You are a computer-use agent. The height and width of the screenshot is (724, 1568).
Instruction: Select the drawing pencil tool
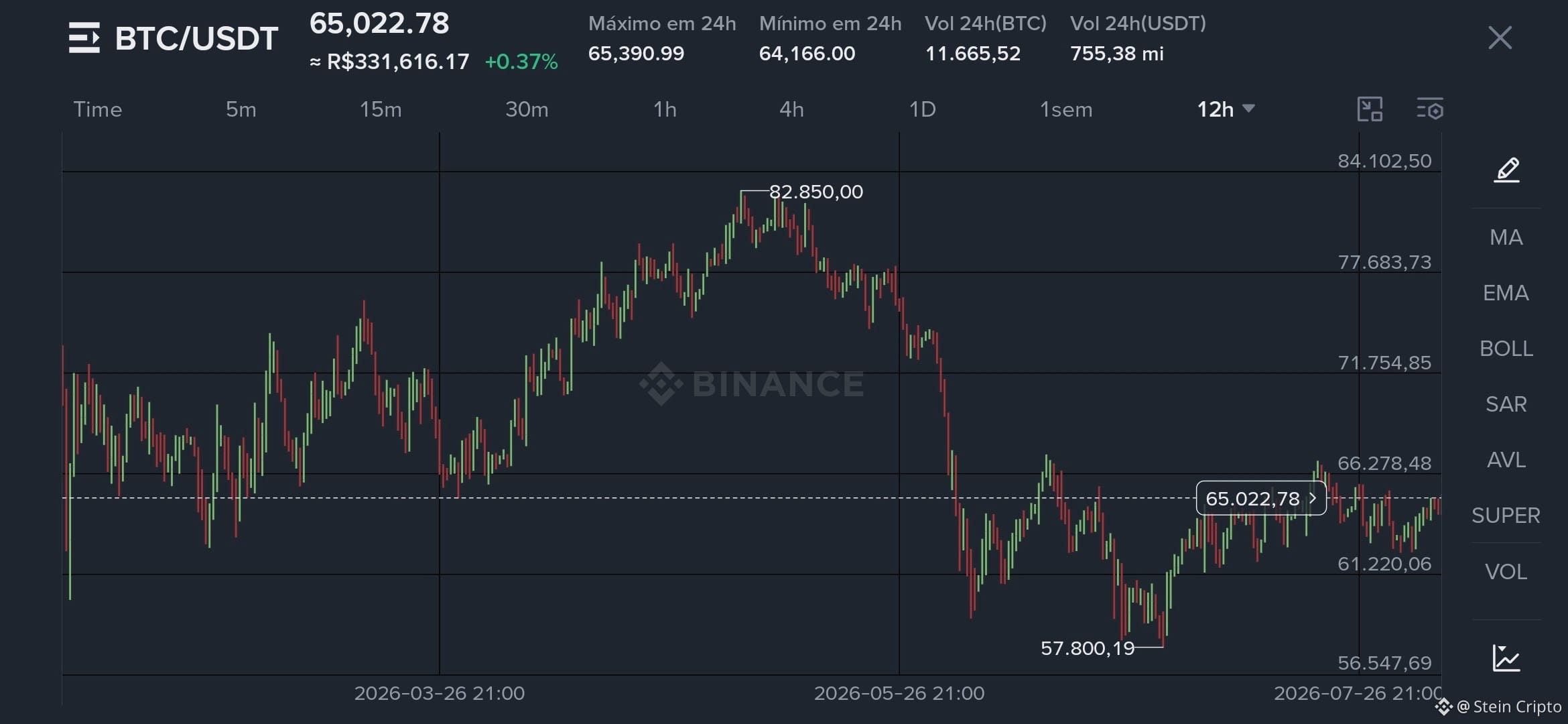pos(1506,170)
